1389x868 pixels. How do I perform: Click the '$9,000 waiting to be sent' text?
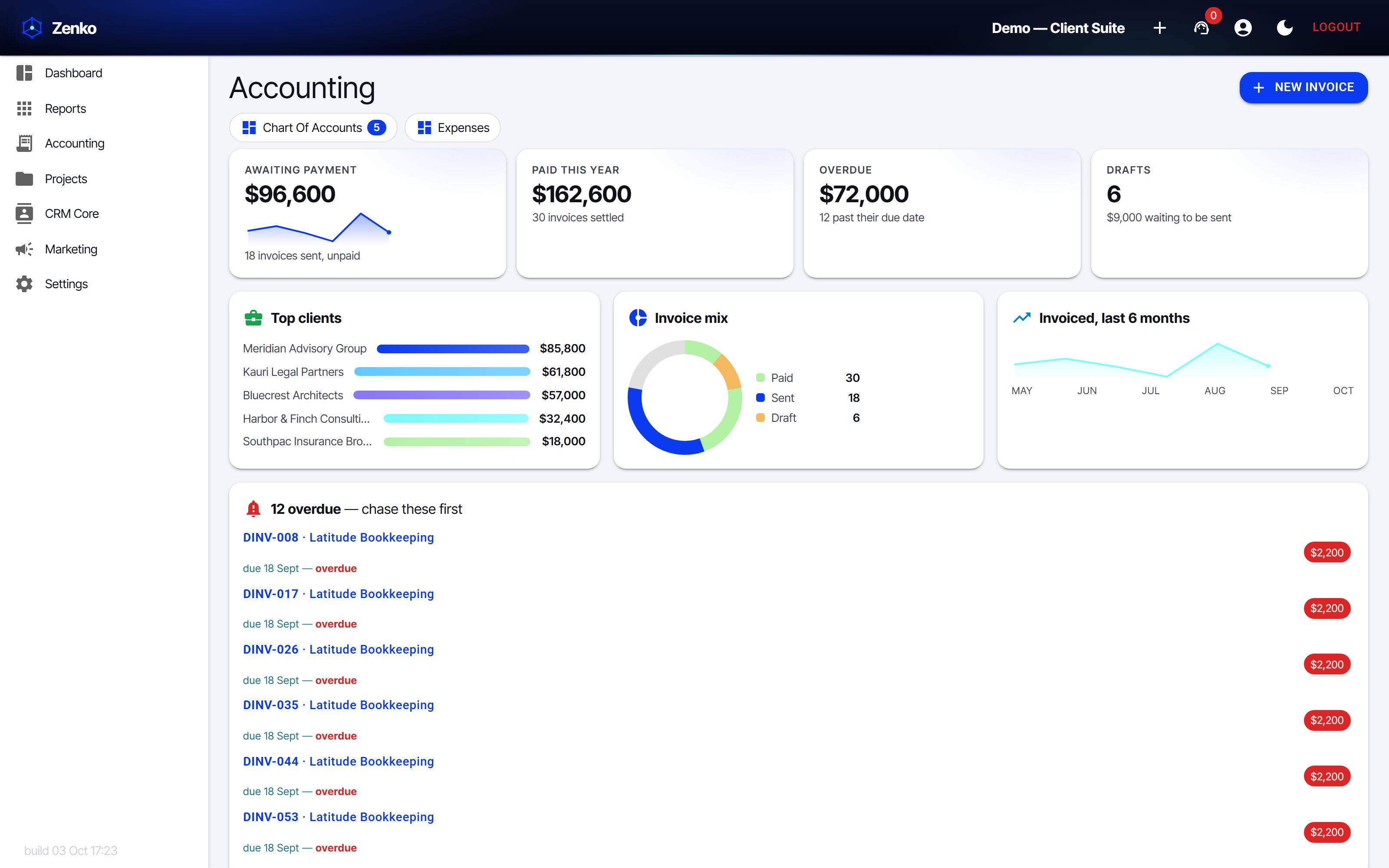tap(1168, 217)
